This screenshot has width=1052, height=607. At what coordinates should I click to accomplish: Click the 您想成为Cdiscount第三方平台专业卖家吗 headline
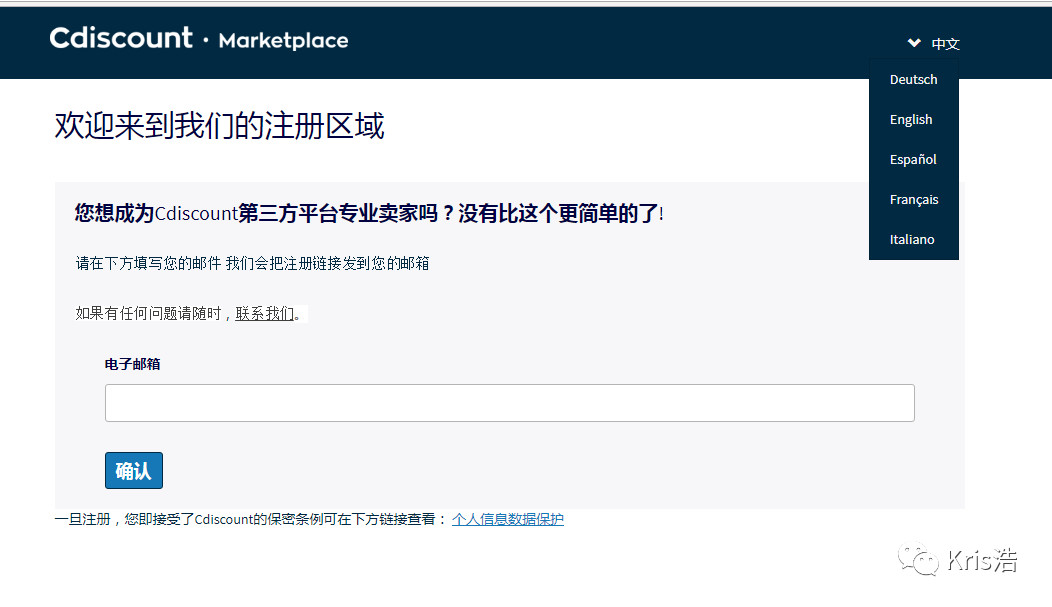369,213
